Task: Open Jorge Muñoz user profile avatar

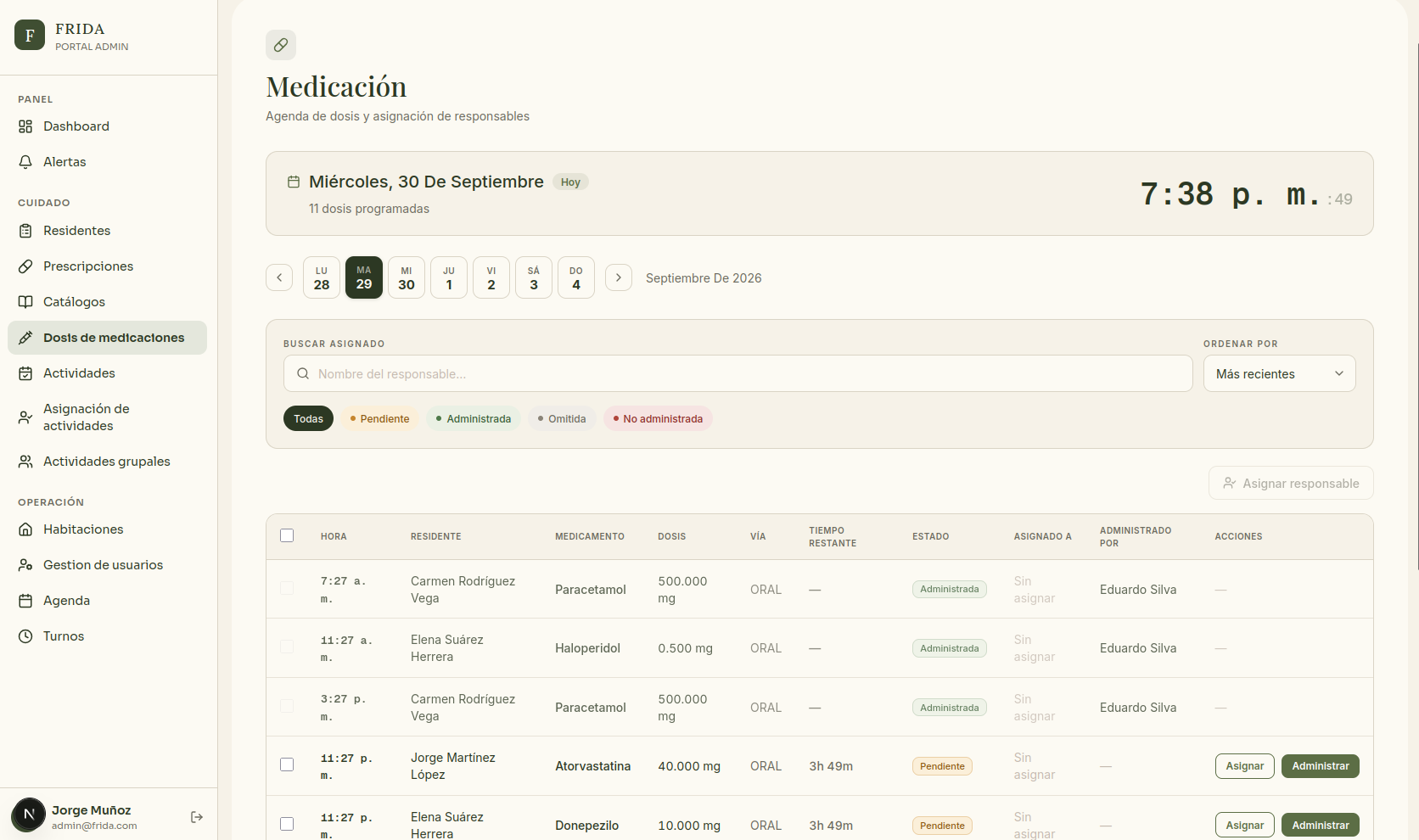Action: (29, 815)
